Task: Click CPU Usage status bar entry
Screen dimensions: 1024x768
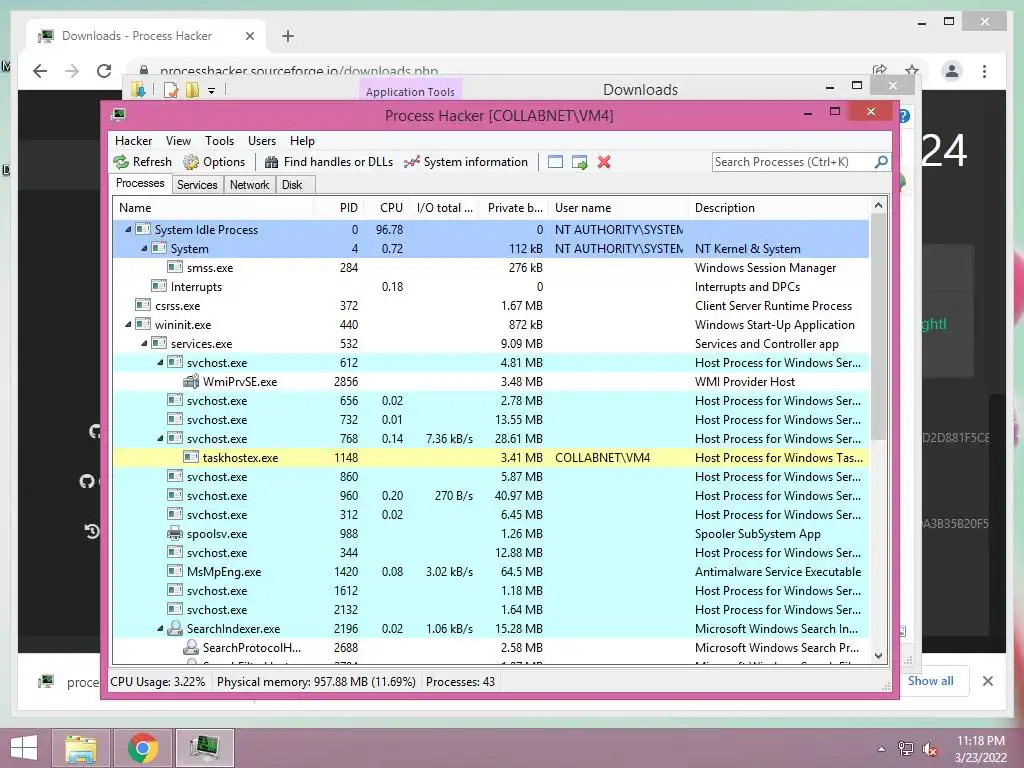Action: point(157,682)
